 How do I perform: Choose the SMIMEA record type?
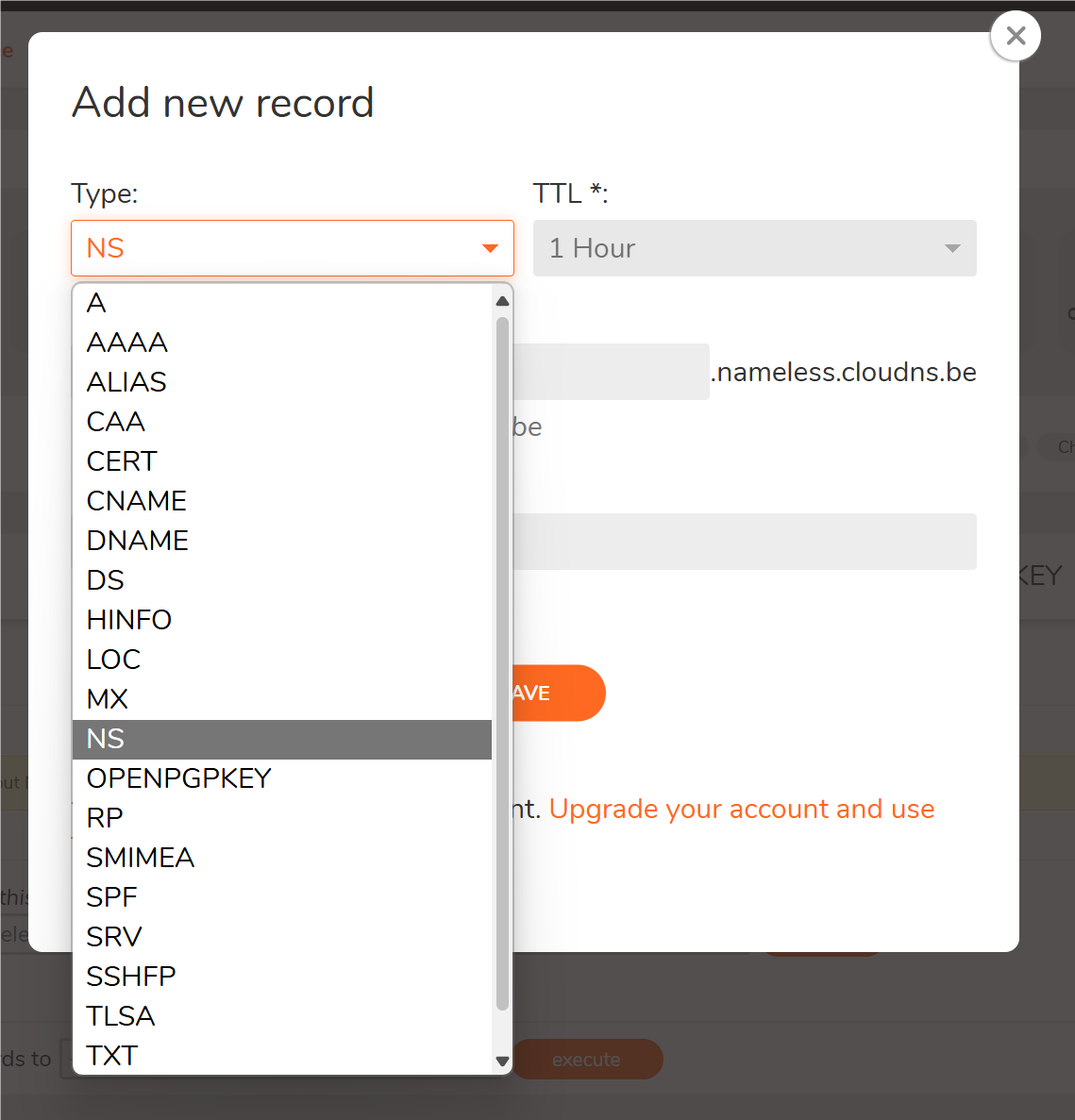coord(282,858)
